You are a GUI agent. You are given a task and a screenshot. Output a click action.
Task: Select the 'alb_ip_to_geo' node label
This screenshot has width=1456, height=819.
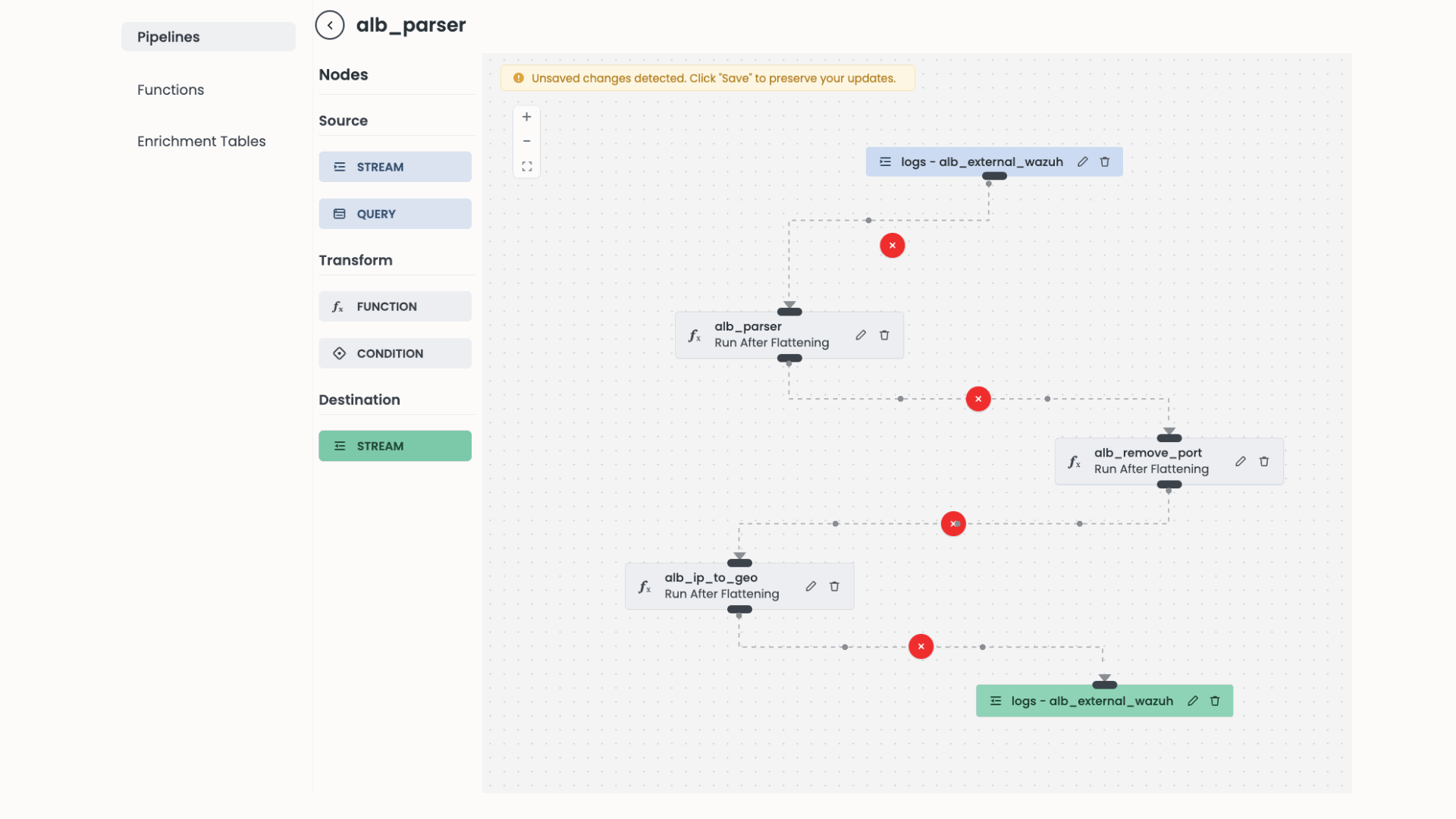tap(711, 577)
